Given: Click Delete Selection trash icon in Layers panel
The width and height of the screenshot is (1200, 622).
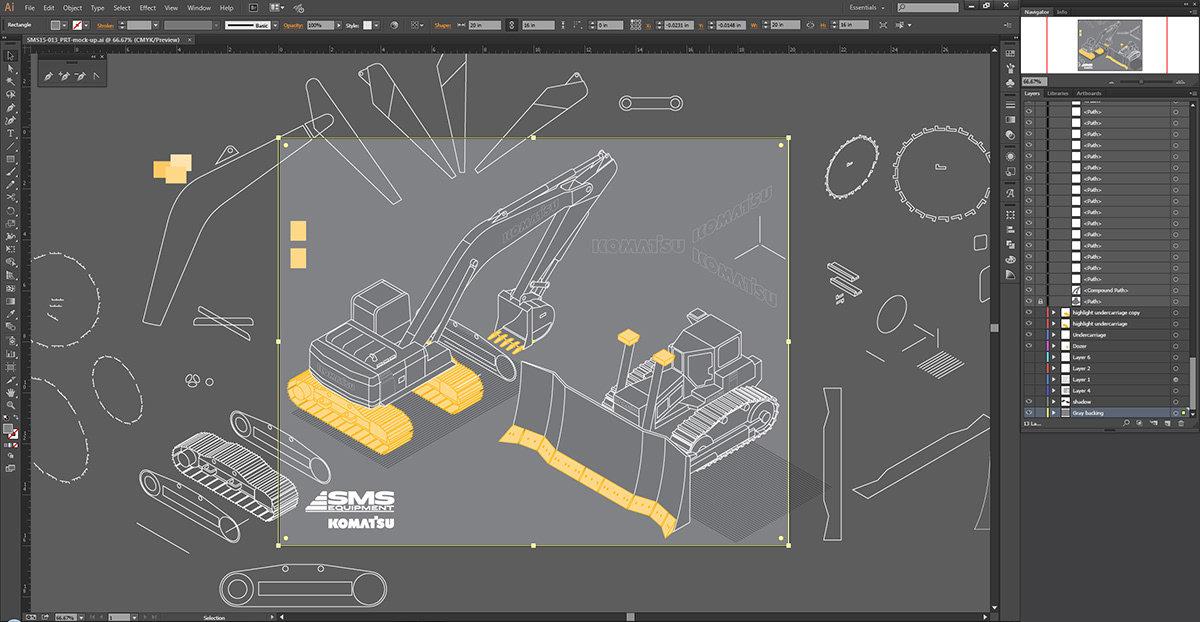Looking at the screenshot, I should [1182, 424].
